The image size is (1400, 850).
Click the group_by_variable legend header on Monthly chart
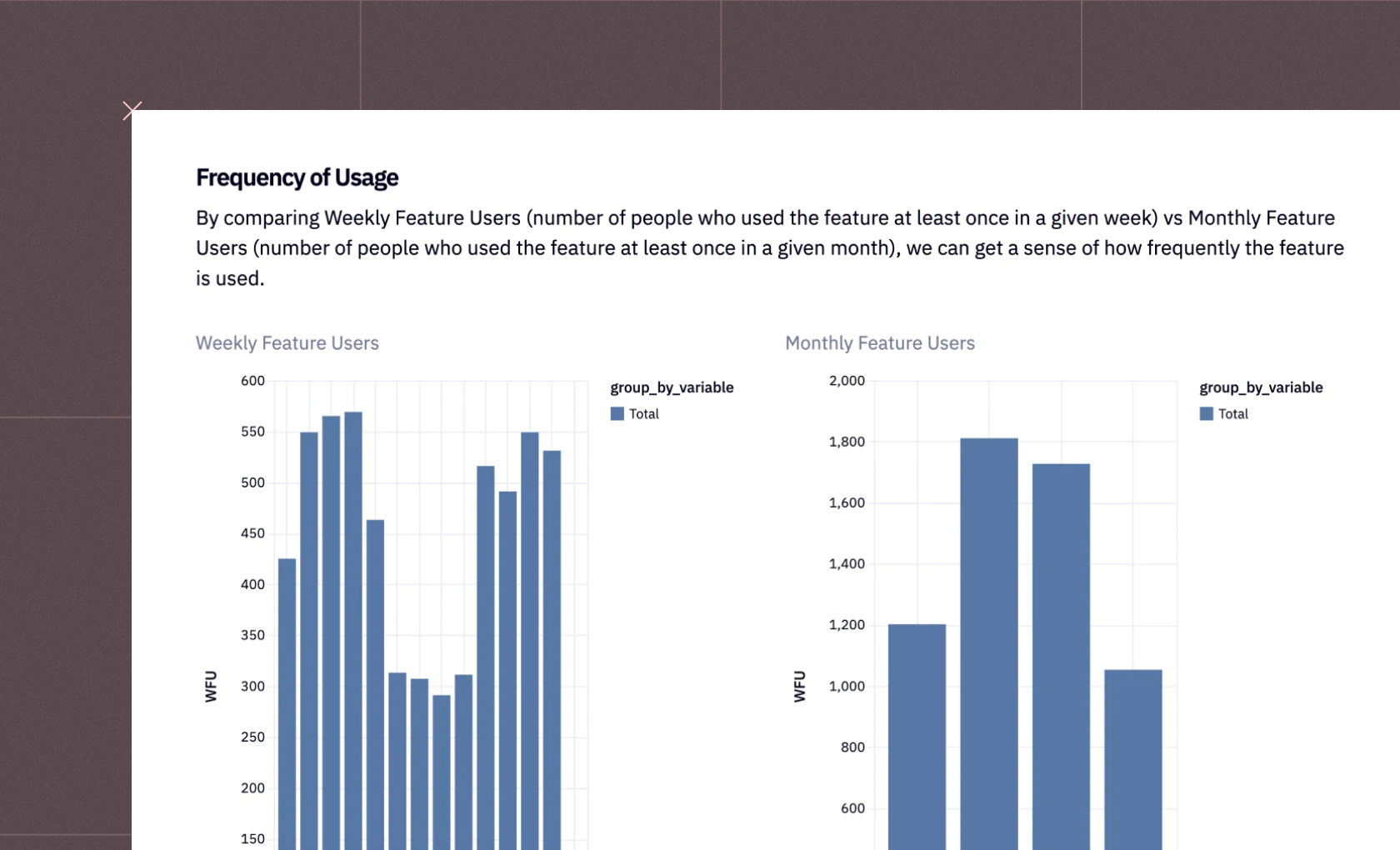[1261, 387]
